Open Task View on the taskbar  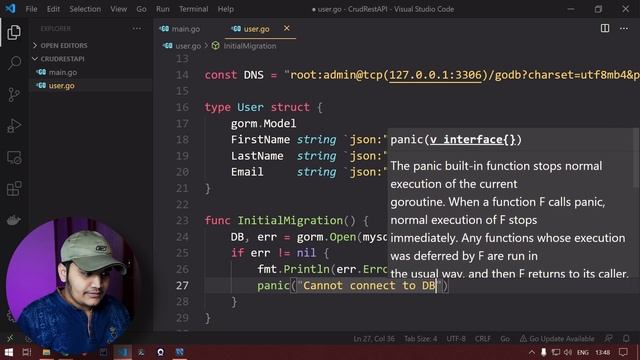(x=27, y=352)
